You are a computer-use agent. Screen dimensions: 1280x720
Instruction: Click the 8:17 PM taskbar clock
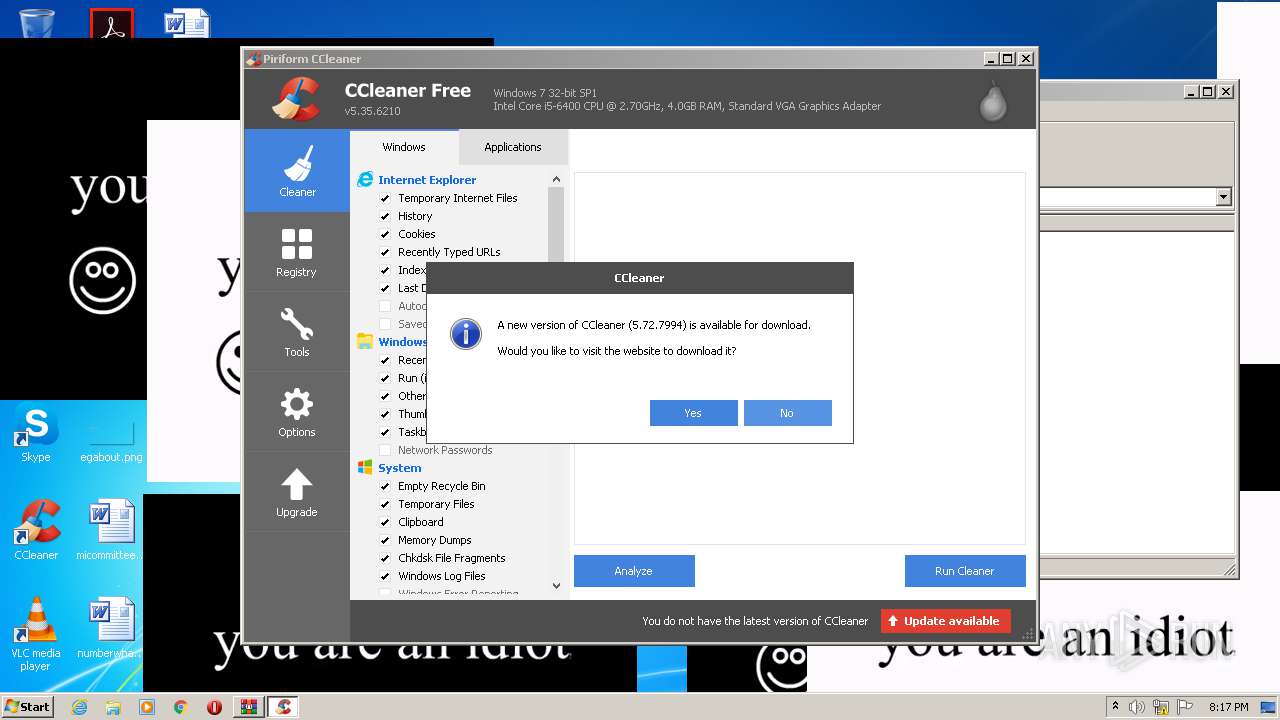click(x=1229, y=707)
